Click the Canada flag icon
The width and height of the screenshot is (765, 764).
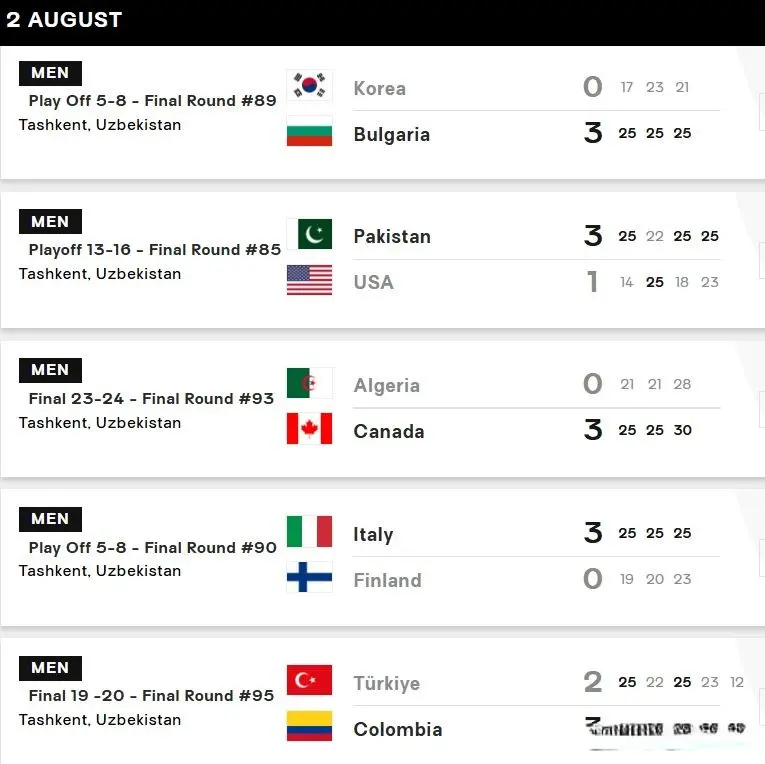click(x=309, y=428)
